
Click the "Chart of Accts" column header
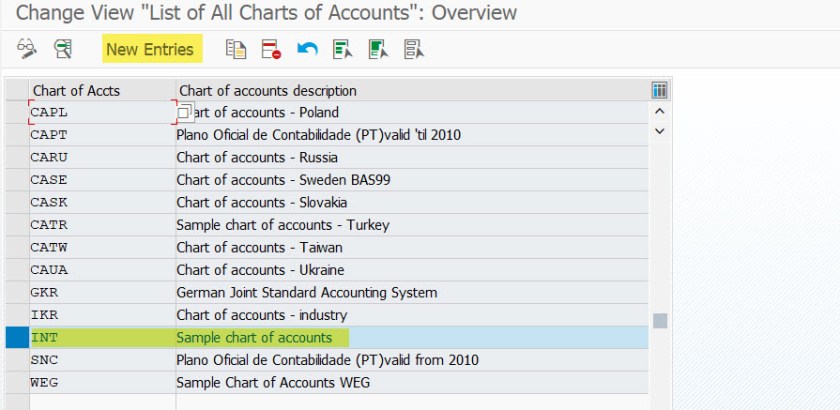point(102,90)
